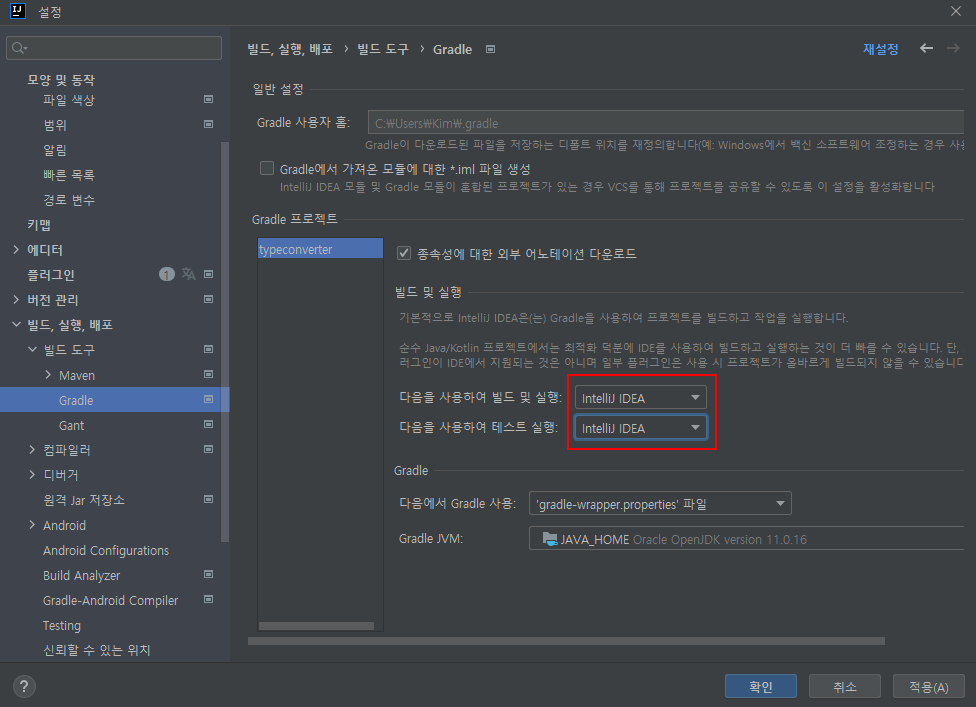Expand the 버전 관리 tree node
The image size is (976, 707).
16,299
